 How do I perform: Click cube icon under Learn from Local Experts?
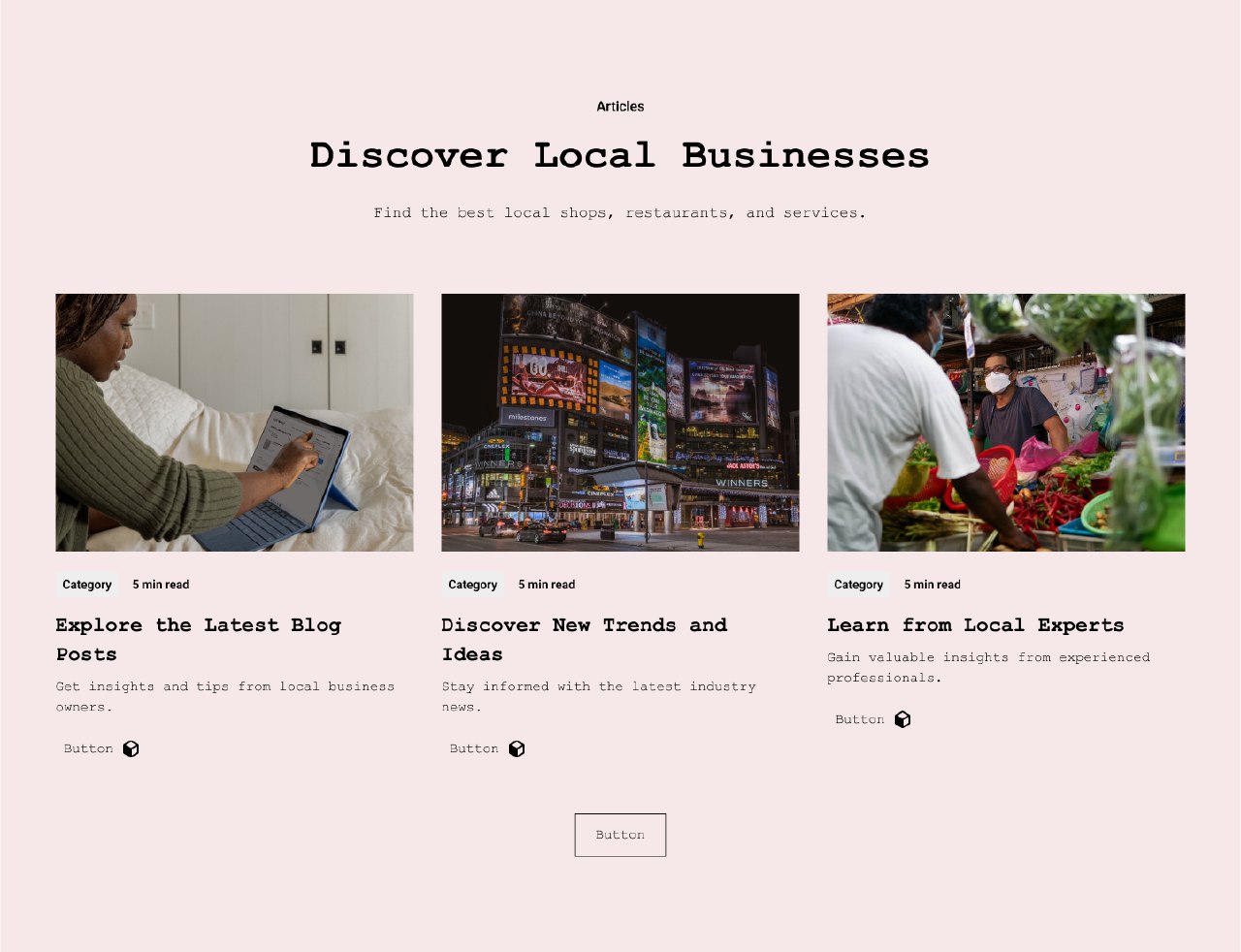903,719
